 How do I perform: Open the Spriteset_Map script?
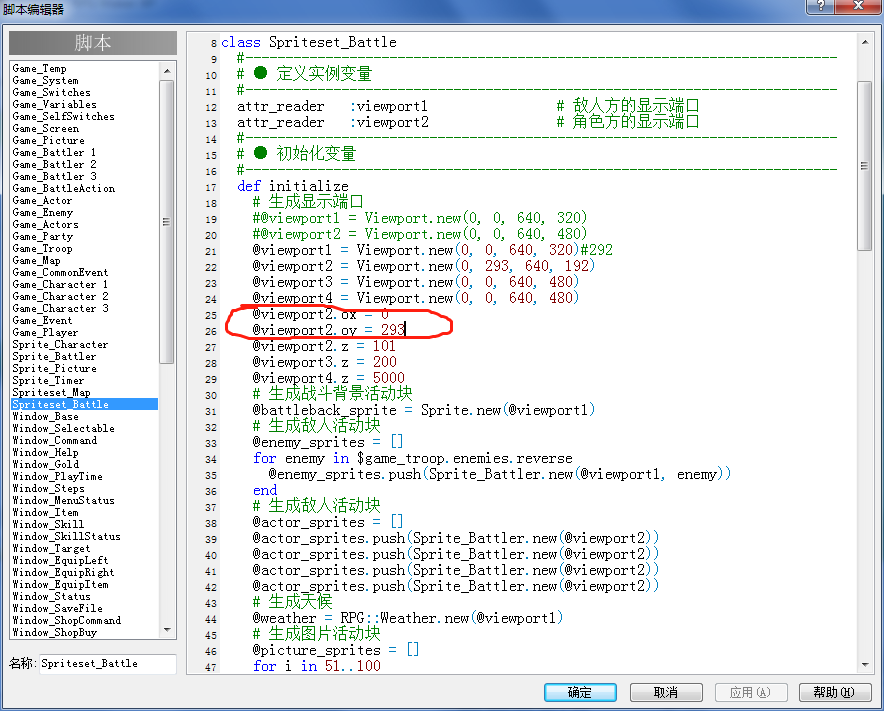[51, 392]
